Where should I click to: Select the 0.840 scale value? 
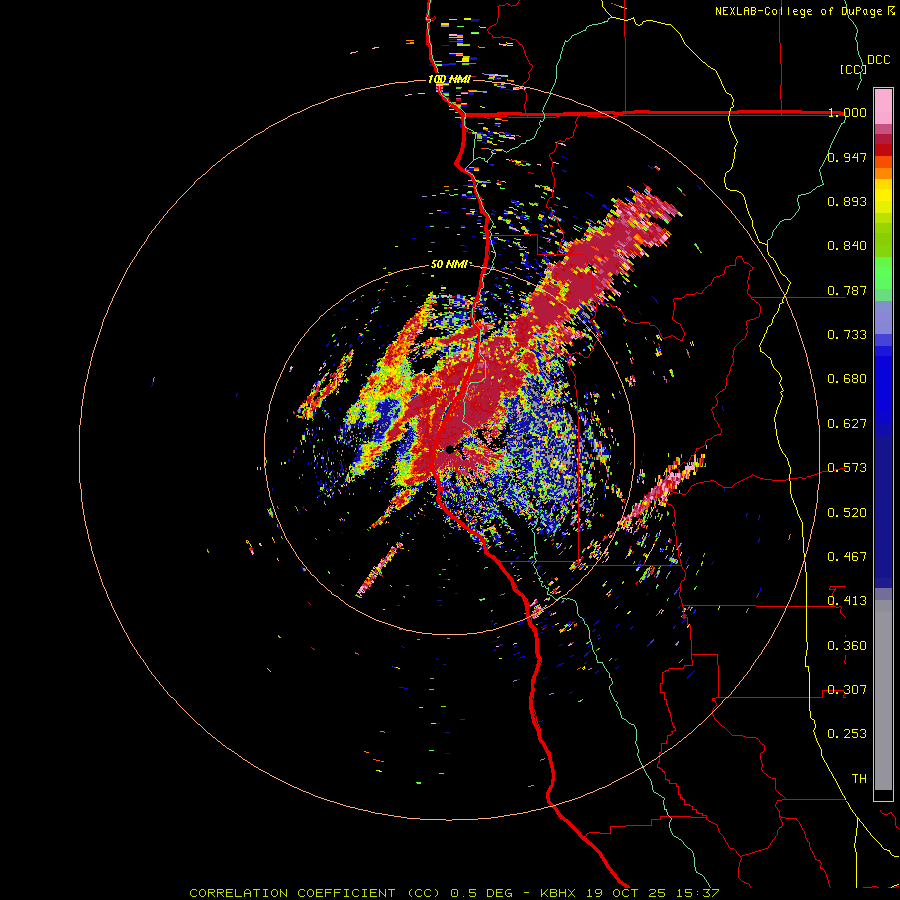tap(847, 246)
